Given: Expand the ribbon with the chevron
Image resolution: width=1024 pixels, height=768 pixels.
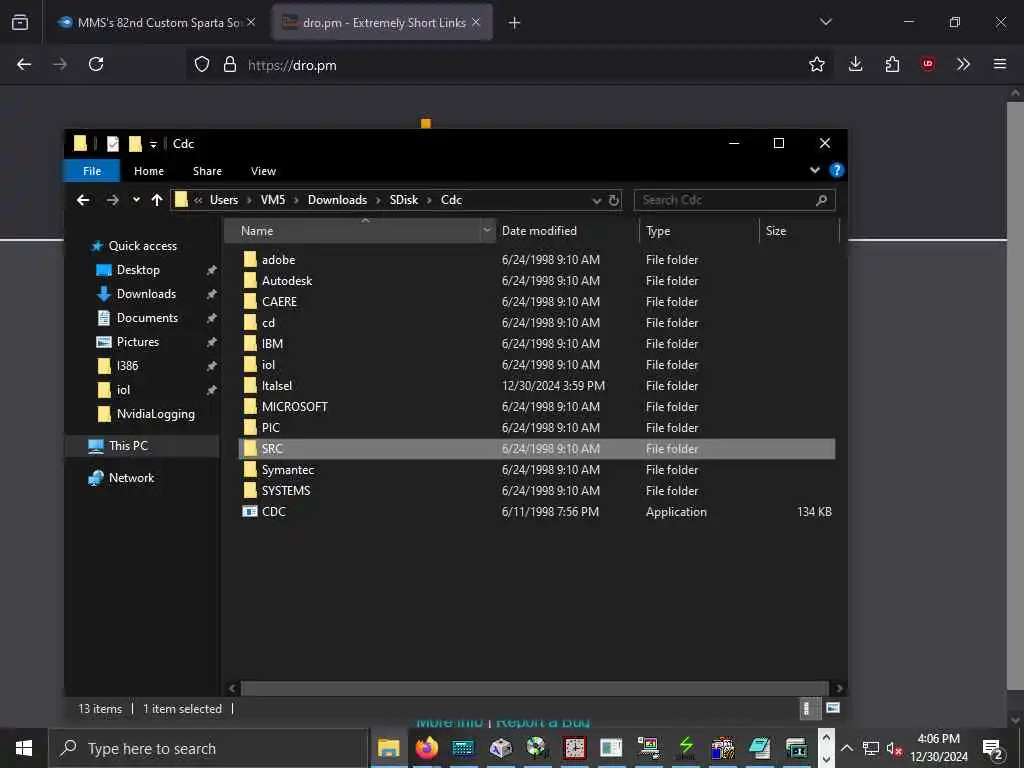Looking at the screenshot, I should tap(814, 170).
